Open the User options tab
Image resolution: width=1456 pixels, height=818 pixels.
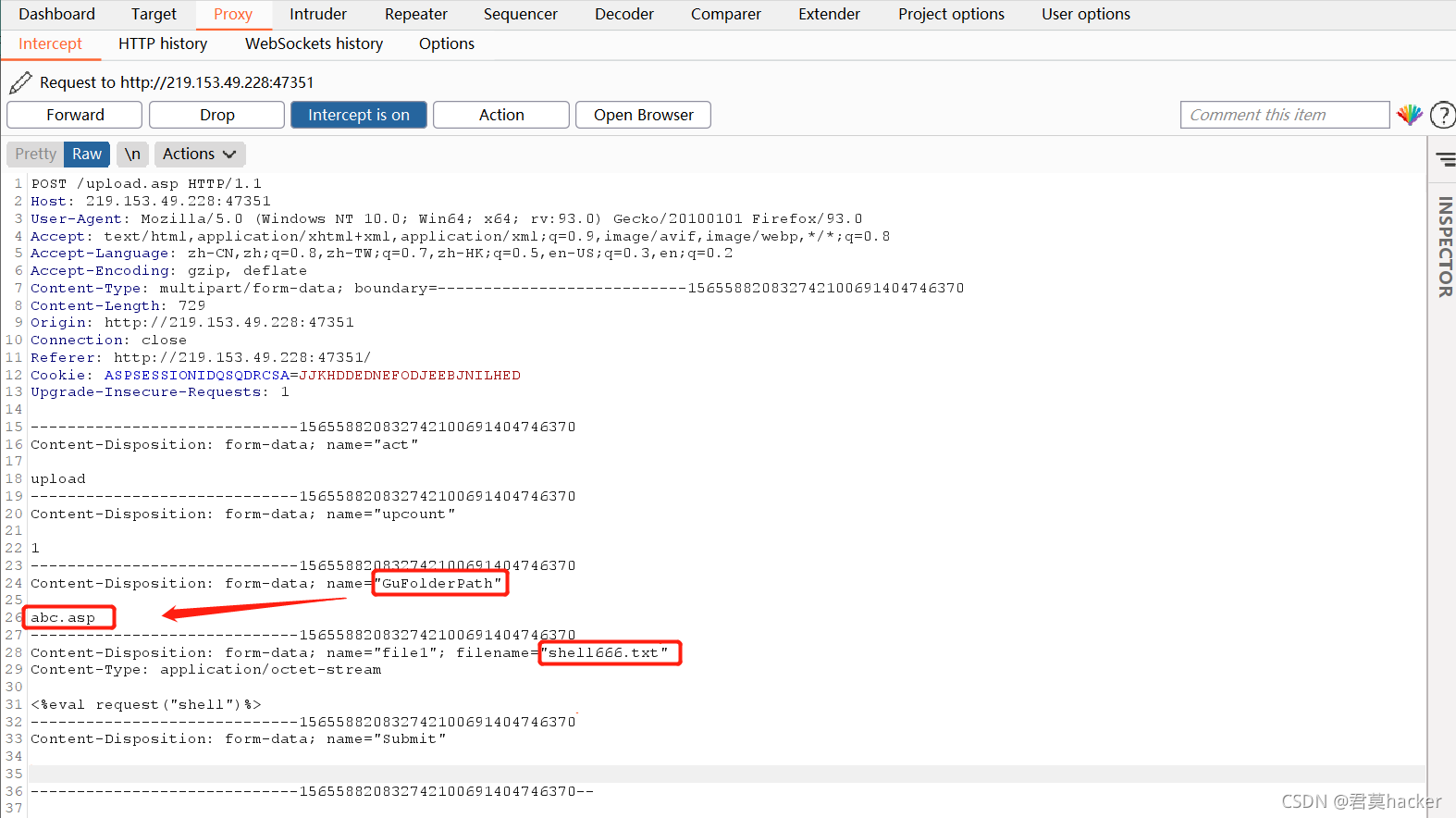[x=1086, y=14]
